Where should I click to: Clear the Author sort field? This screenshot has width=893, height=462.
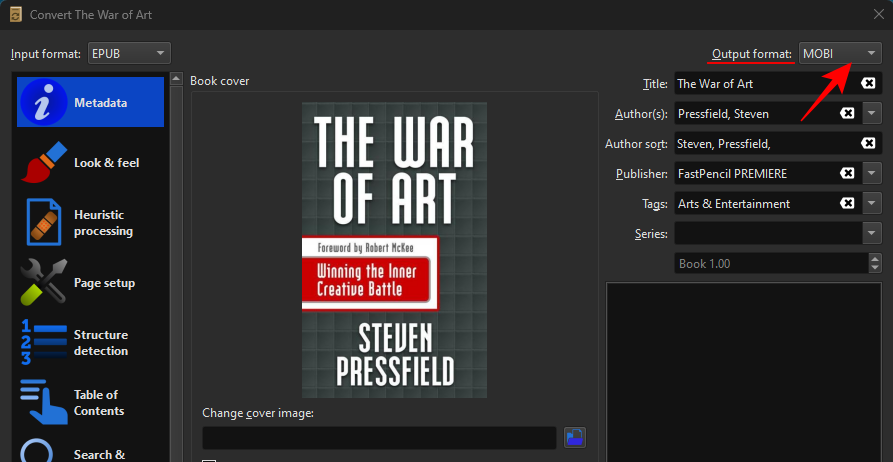[868, 144]
